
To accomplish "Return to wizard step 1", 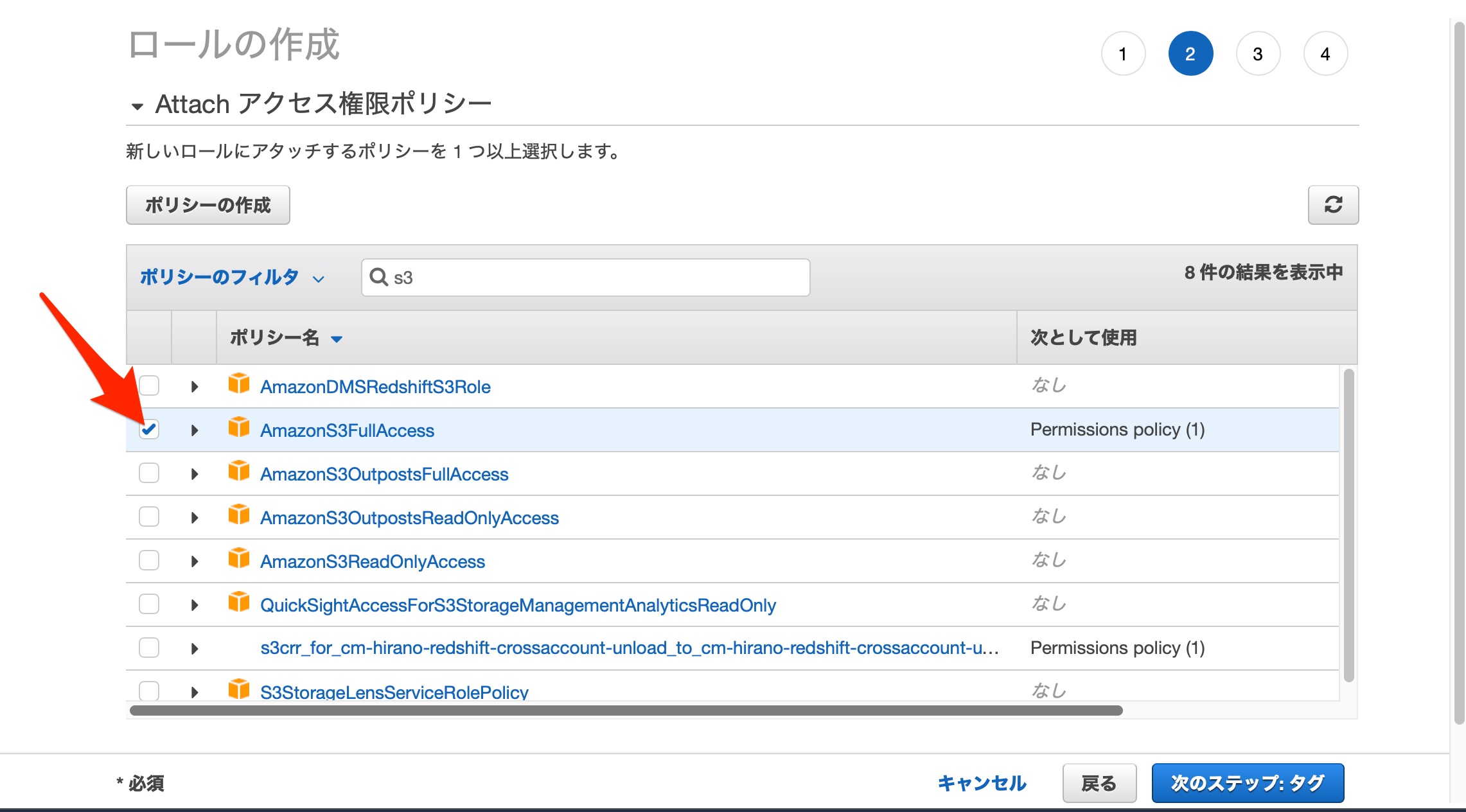I will click(1123, 54).
